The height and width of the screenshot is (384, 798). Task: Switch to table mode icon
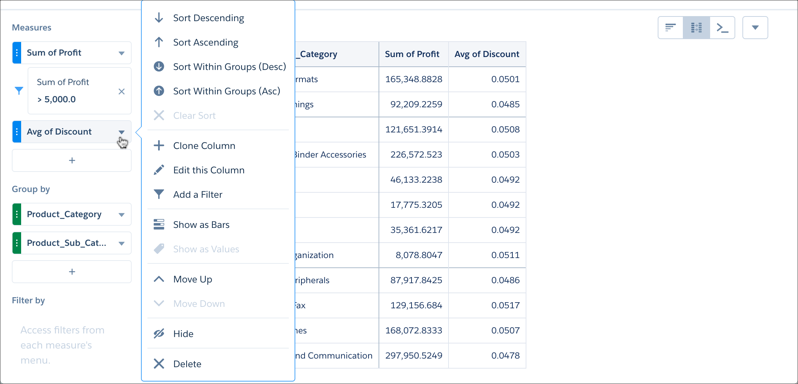696,27
